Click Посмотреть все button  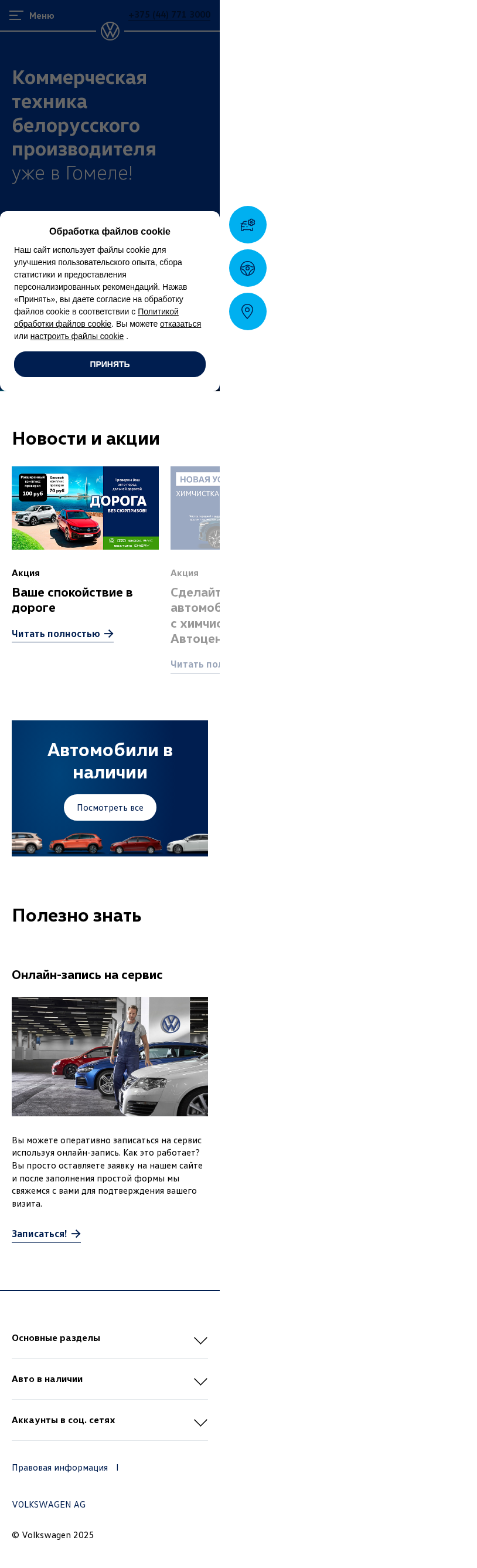[x=110, y=807]
